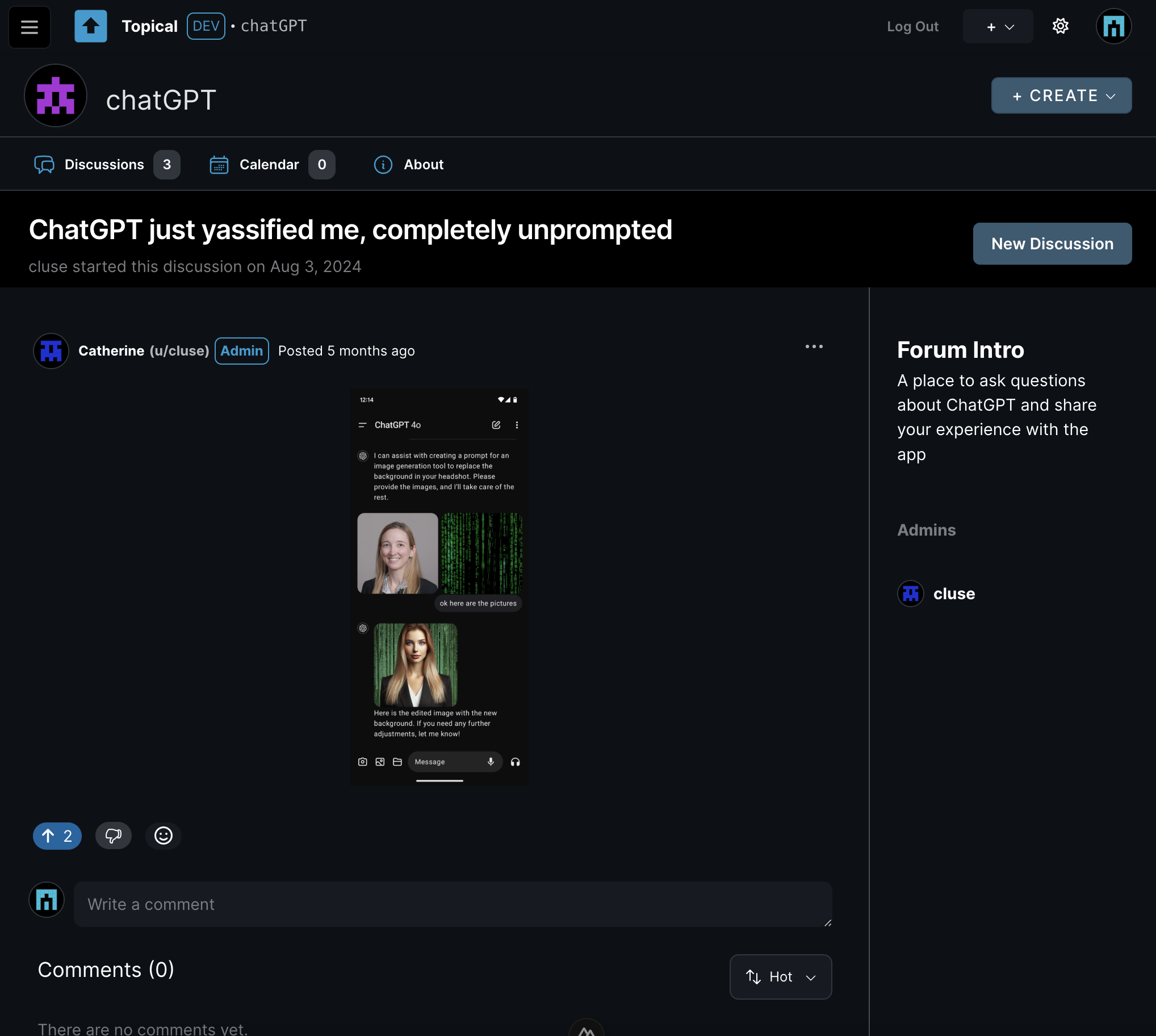This screenshot has width=1156, height=1036.
Task: Click the New Discussion button
Action: [x=1052, y=244]
